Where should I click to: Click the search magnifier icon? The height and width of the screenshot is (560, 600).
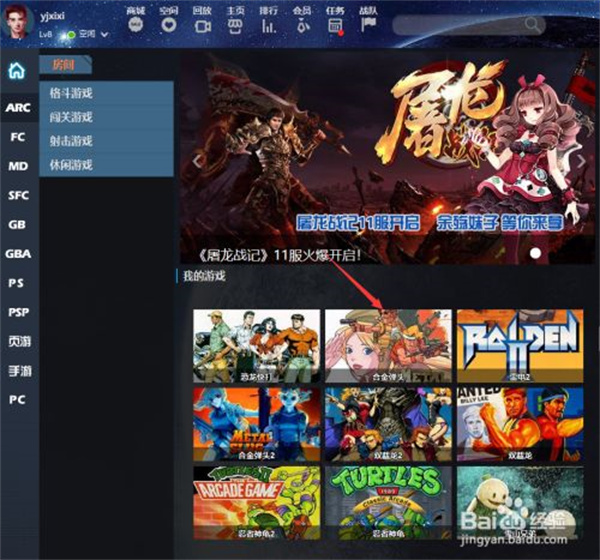[532, 24]
